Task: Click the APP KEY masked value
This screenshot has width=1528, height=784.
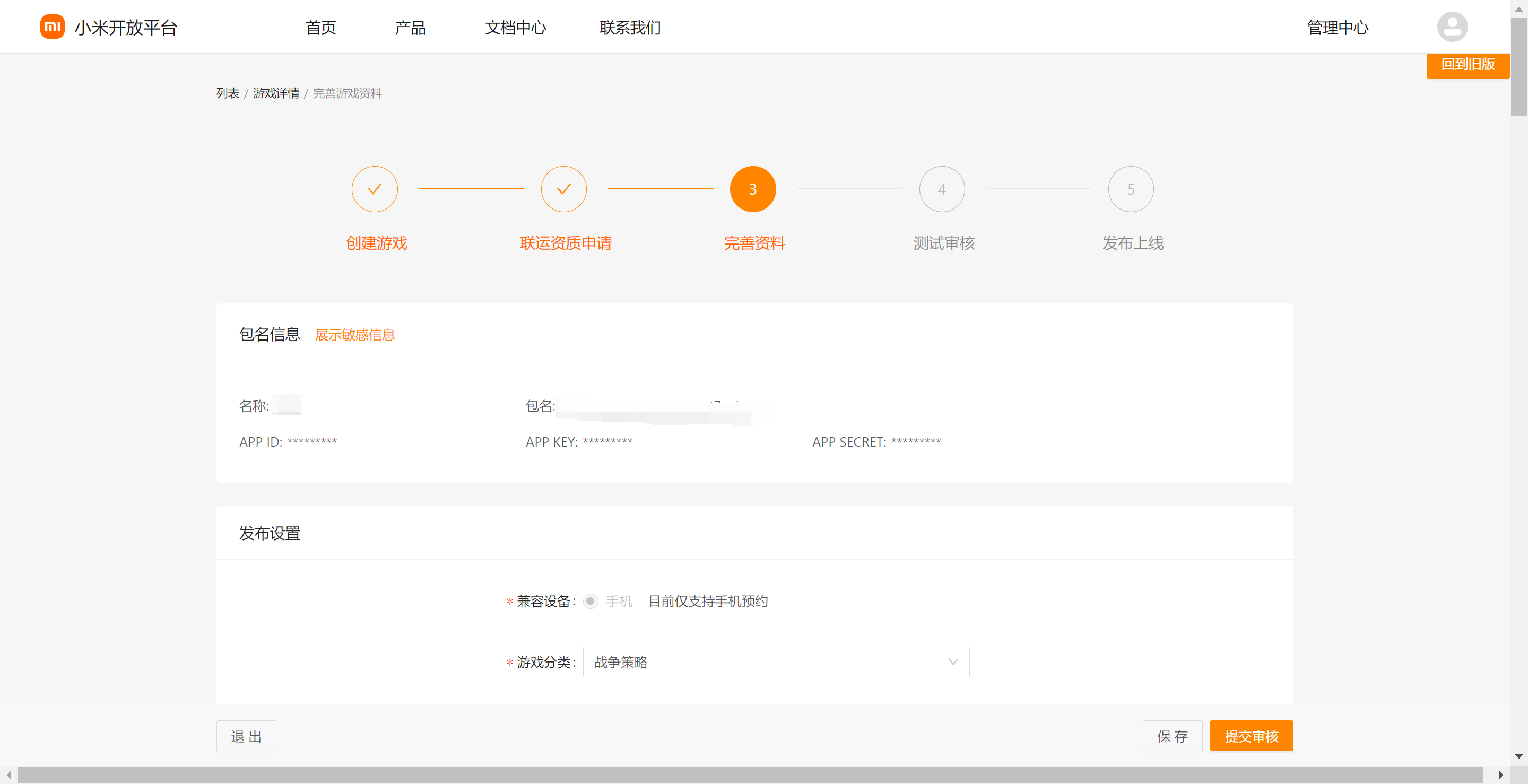Action: (x=608, y=442)
